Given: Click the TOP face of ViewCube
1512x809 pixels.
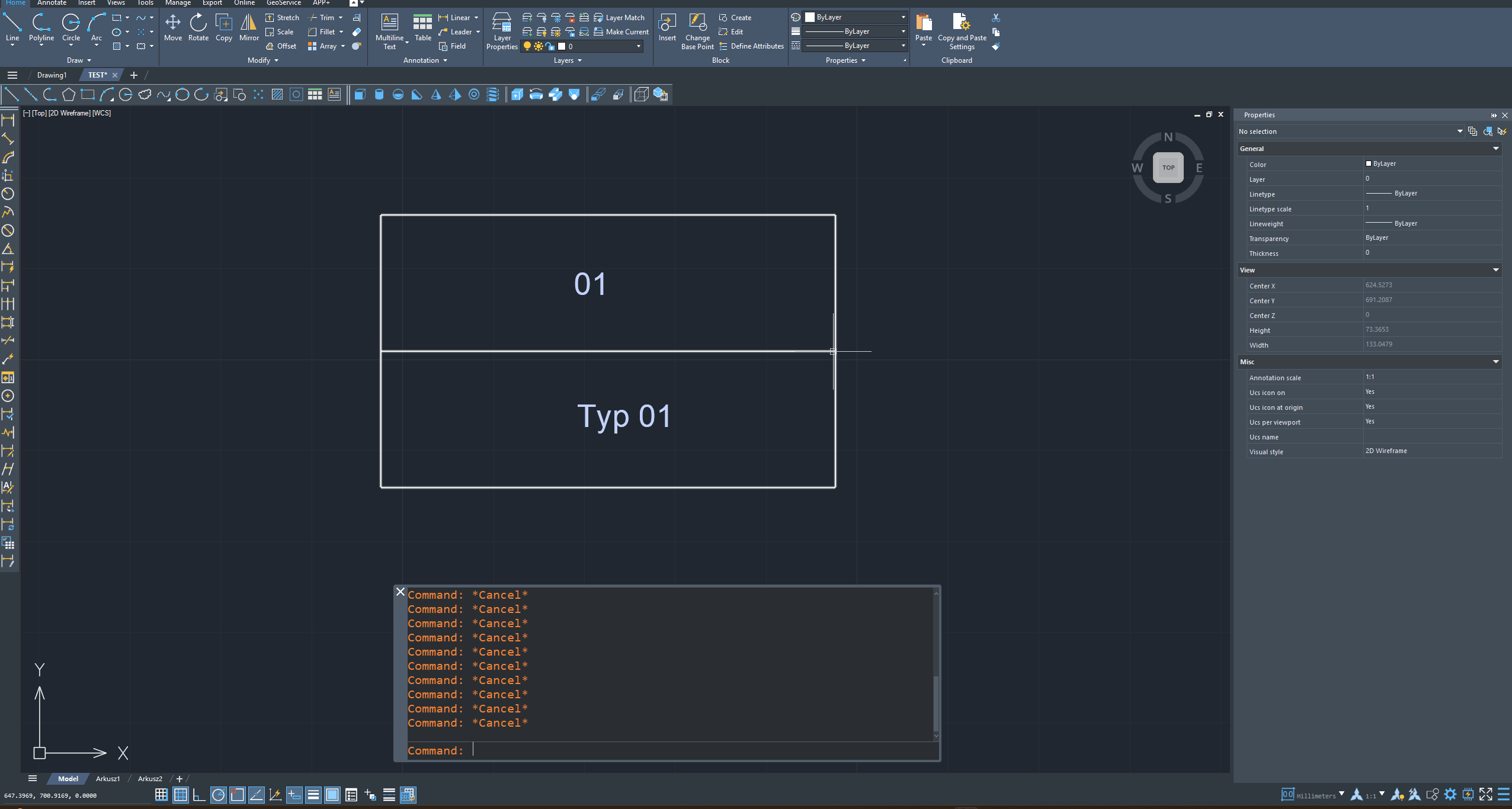Looking at the screenshot, I should point(1168,168).
